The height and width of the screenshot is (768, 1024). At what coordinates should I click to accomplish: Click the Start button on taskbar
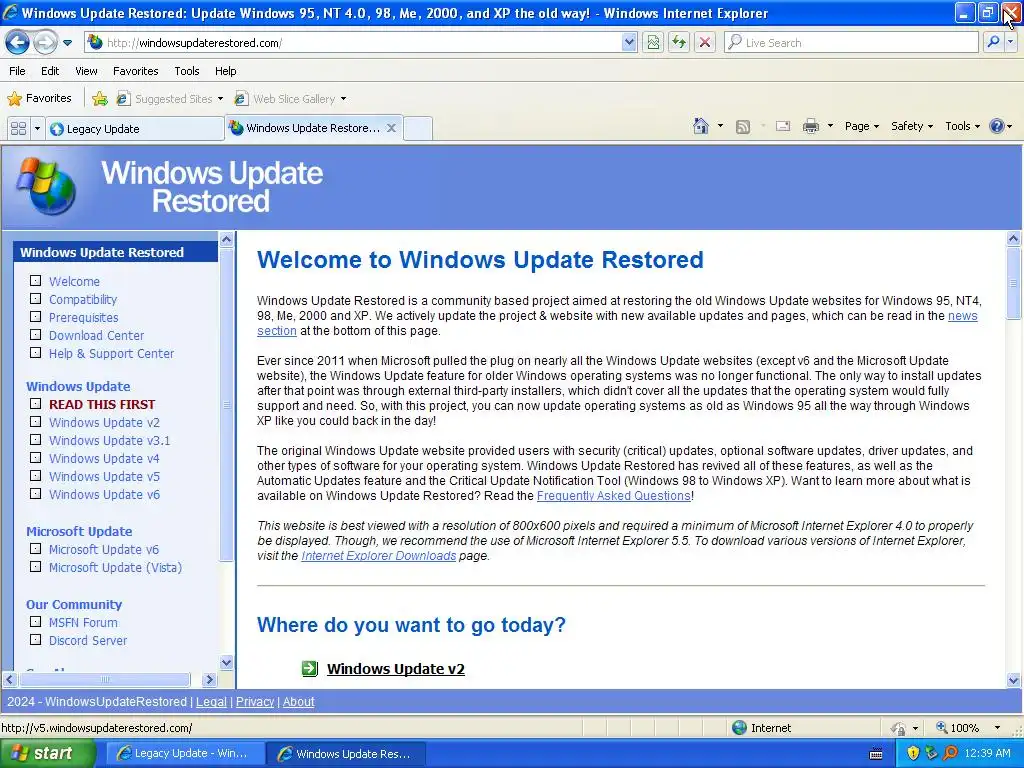point(46,753)
